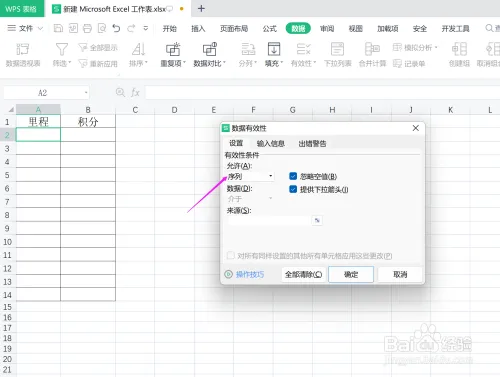Select cell B1 containing 积分
The image size is (500, 377).
pos(88,121)
